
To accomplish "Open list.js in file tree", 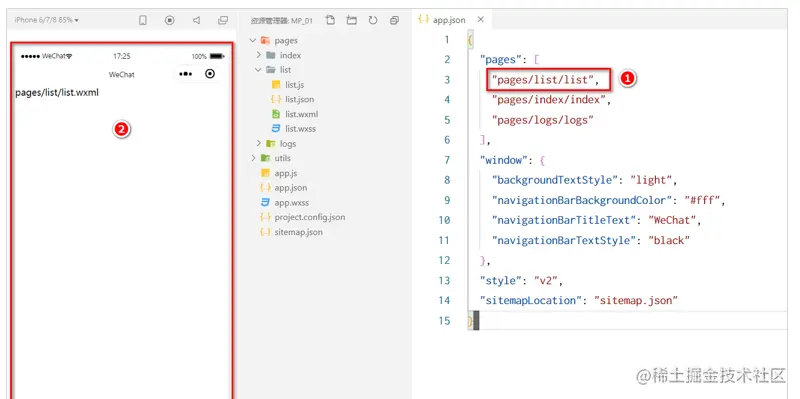I will pyautogui.click(x=294, y=85).
